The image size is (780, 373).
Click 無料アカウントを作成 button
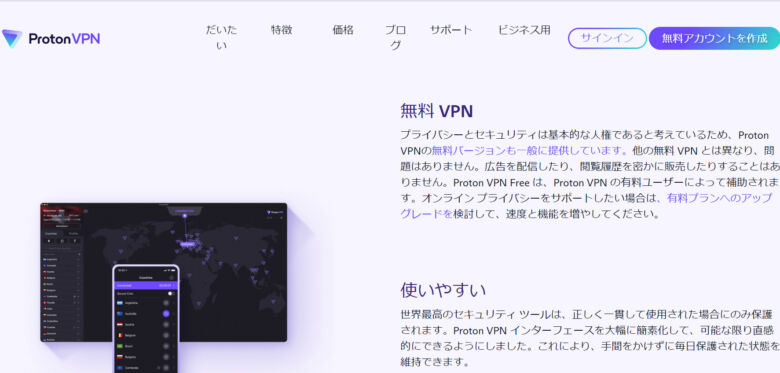pos(714,38)
